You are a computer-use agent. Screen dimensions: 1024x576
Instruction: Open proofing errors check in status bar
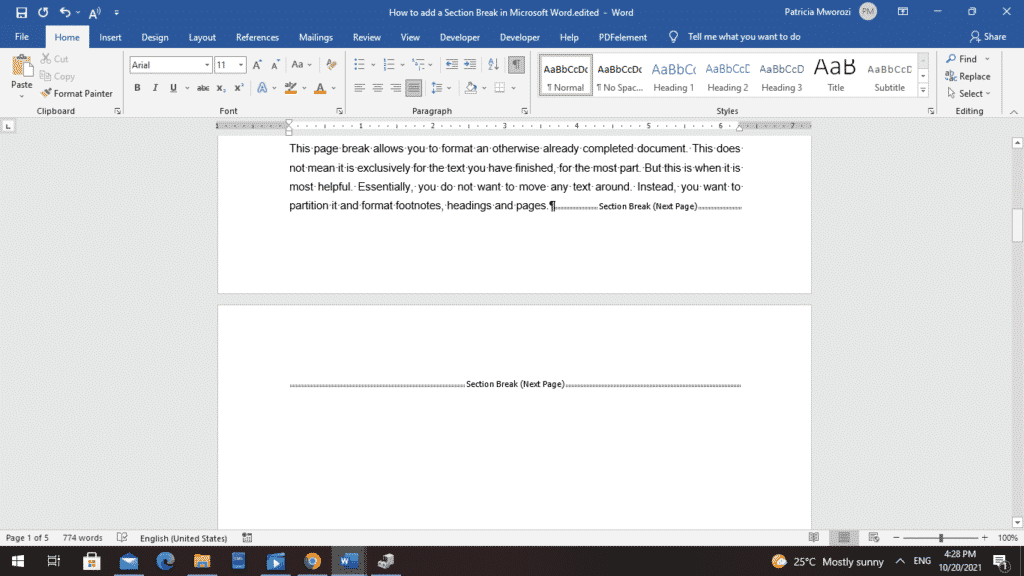[x=122, y=537]
